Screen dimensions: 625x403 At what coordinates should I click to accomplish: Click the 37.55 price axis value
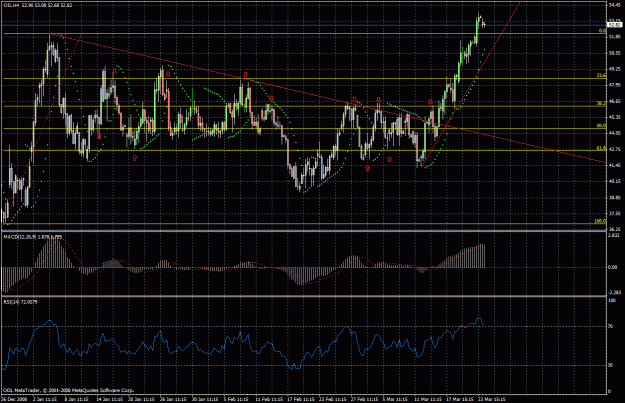coord(614,213)
